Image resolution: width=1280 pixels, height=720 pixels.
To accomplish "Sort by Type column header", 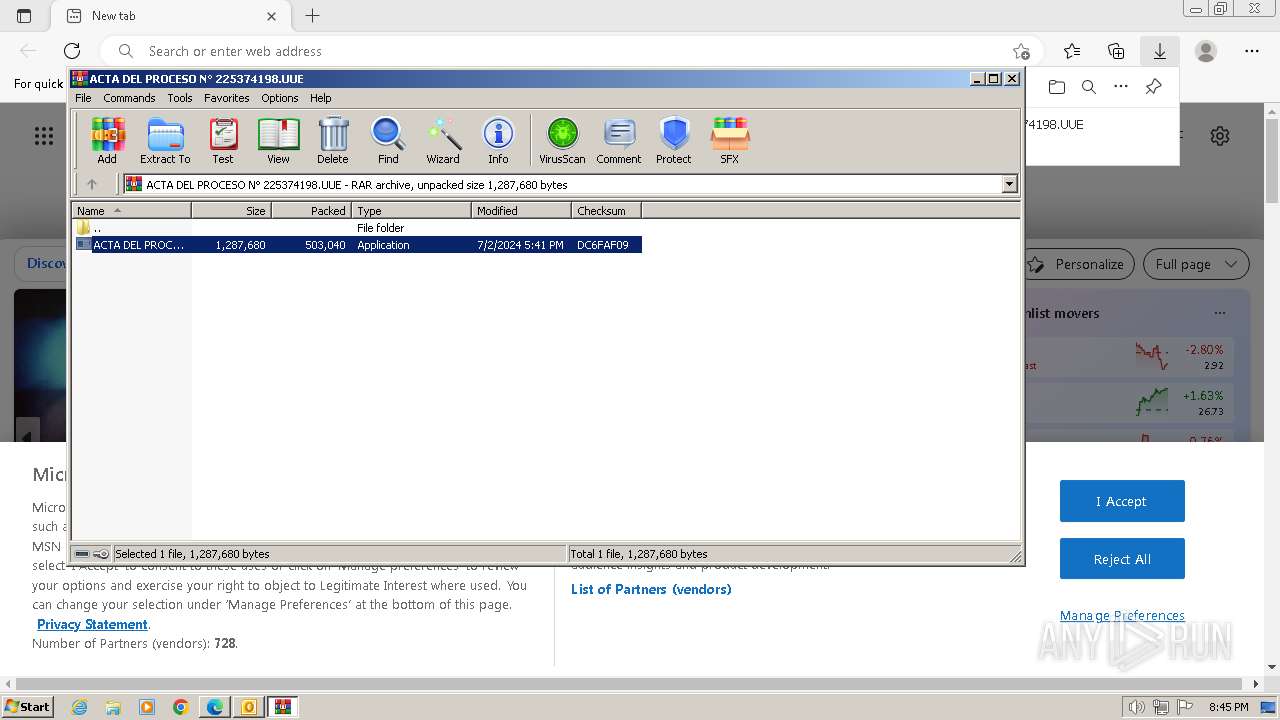I will coord(411,210).
